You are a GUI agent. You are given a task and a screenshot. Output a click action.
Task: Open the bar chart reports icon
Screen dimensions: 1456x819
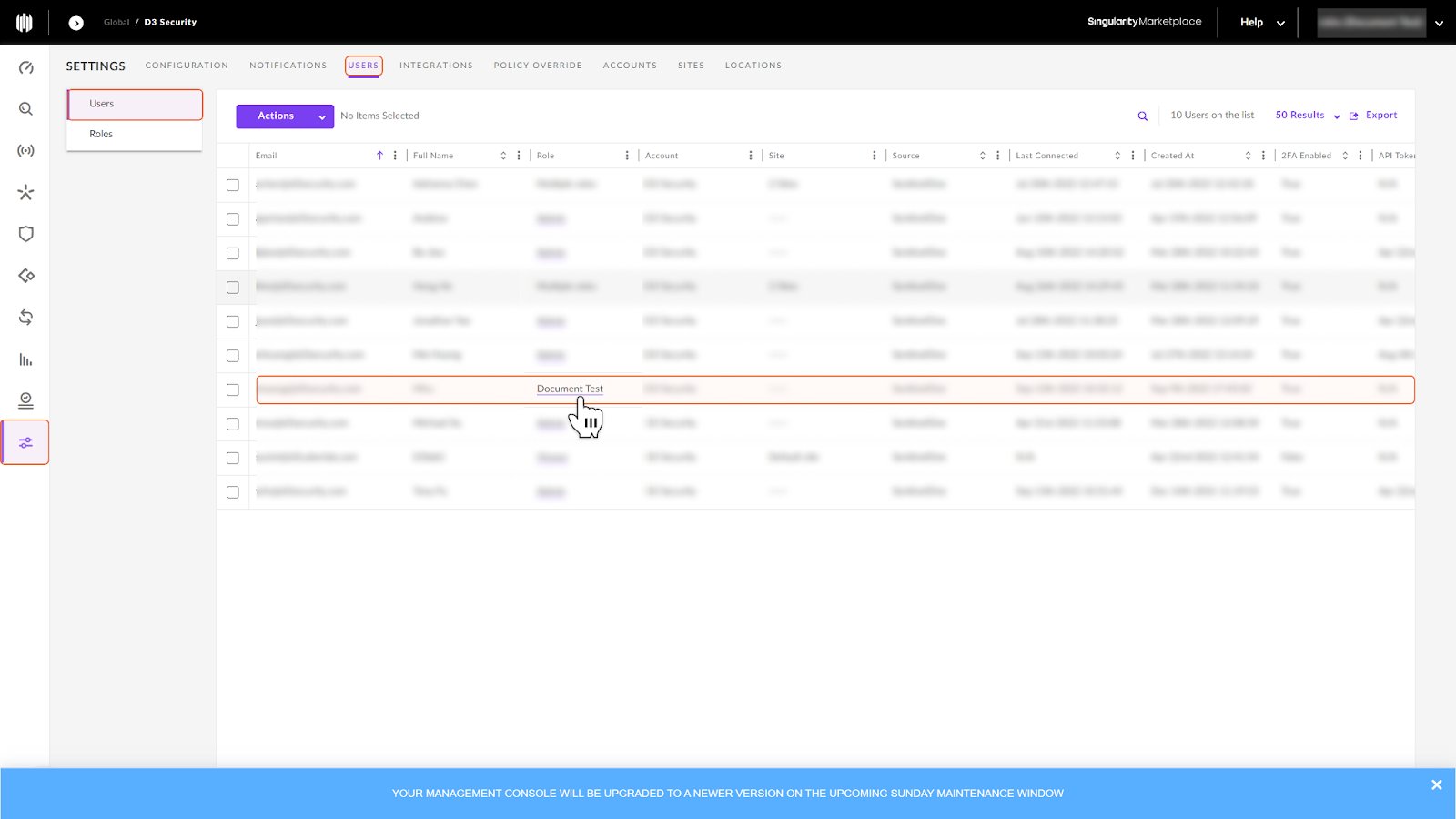pyautogui.click(x=25, y=359)
